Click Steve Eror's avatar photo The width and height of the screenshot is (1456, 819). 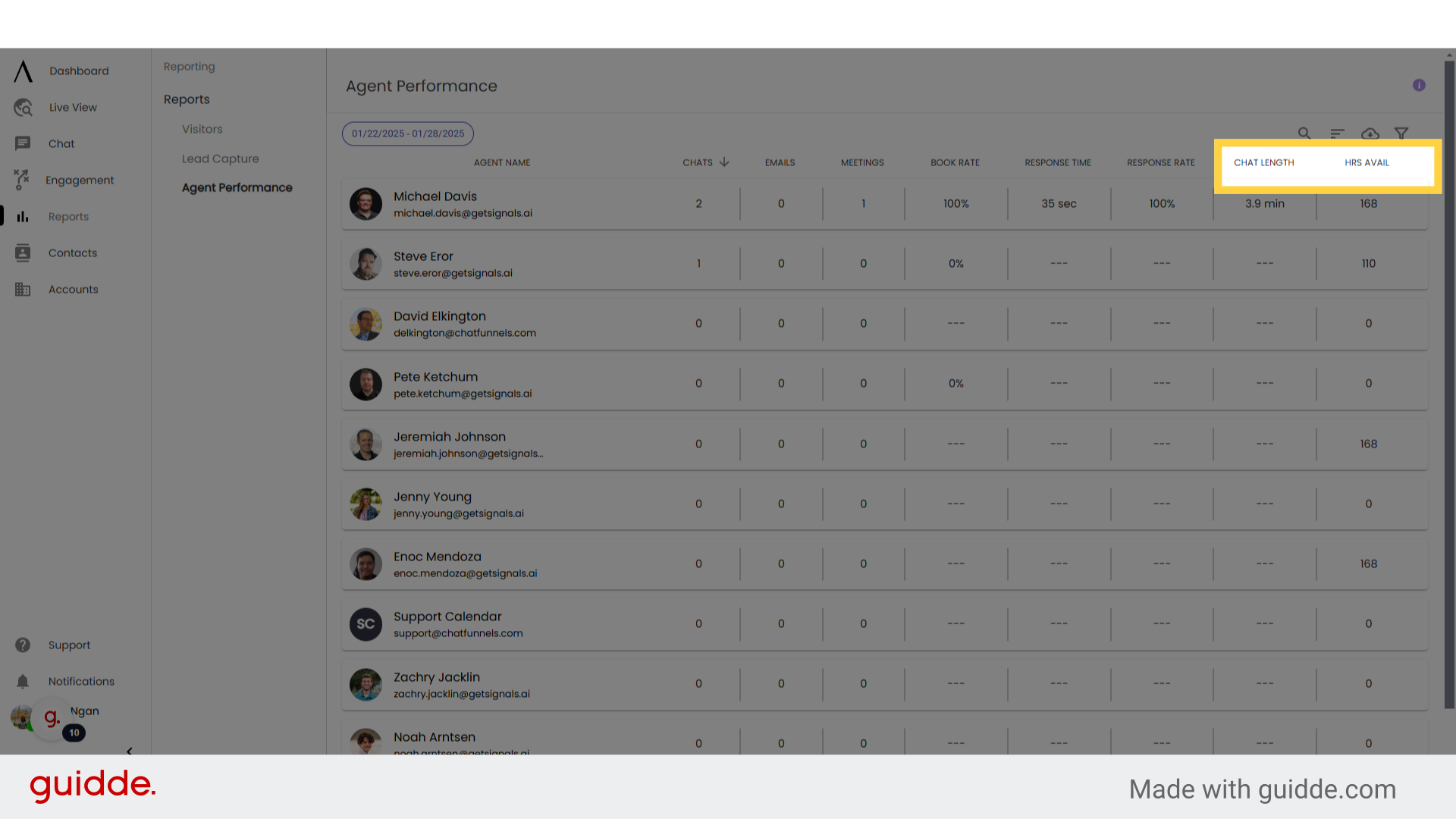[366, 264]
